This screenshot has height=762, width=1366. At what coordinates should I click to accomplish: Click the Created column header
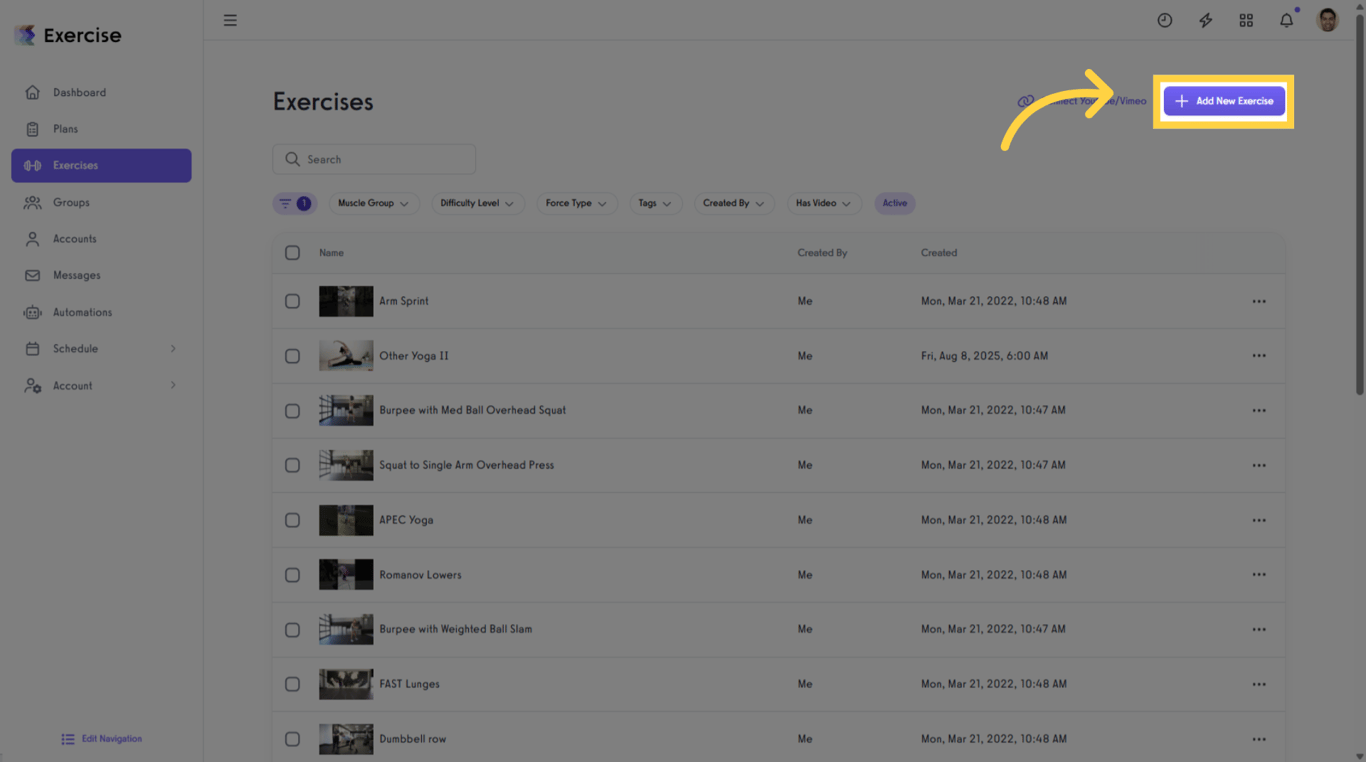(x=939, y=253)
